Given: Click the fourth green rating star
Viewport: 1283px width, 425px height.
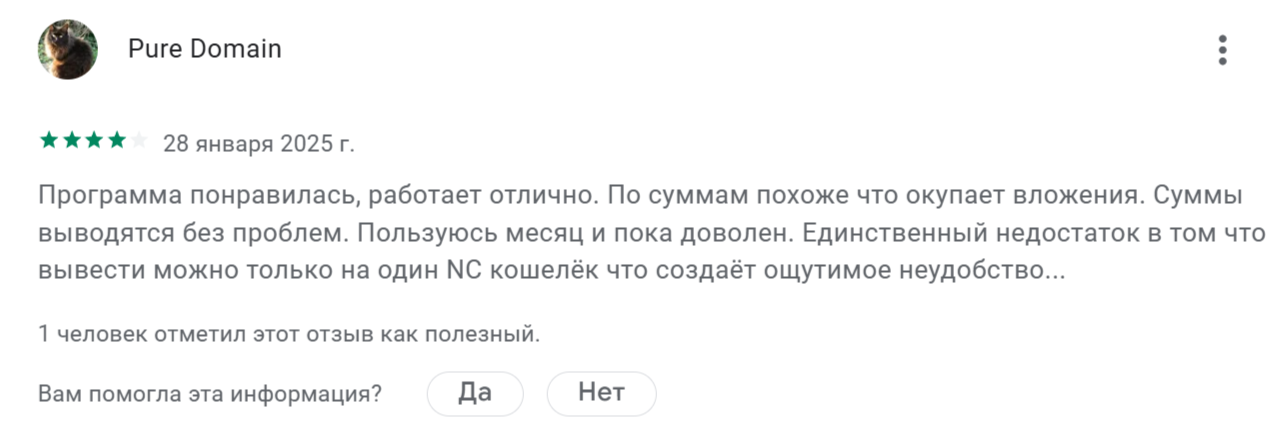Looking at the screenshot, I should (116, 141).
